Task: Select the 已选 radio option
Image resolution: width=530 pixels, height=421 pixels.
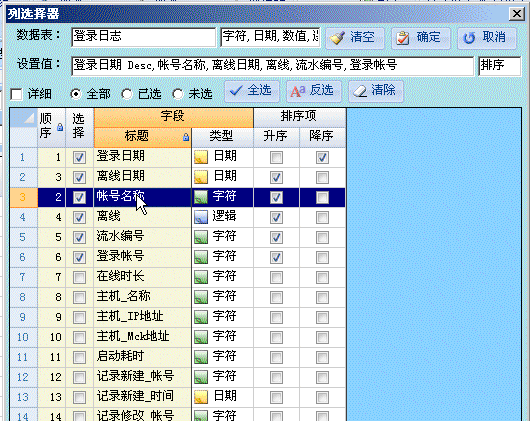Action: pyautogui.click(x=127, y=94)
